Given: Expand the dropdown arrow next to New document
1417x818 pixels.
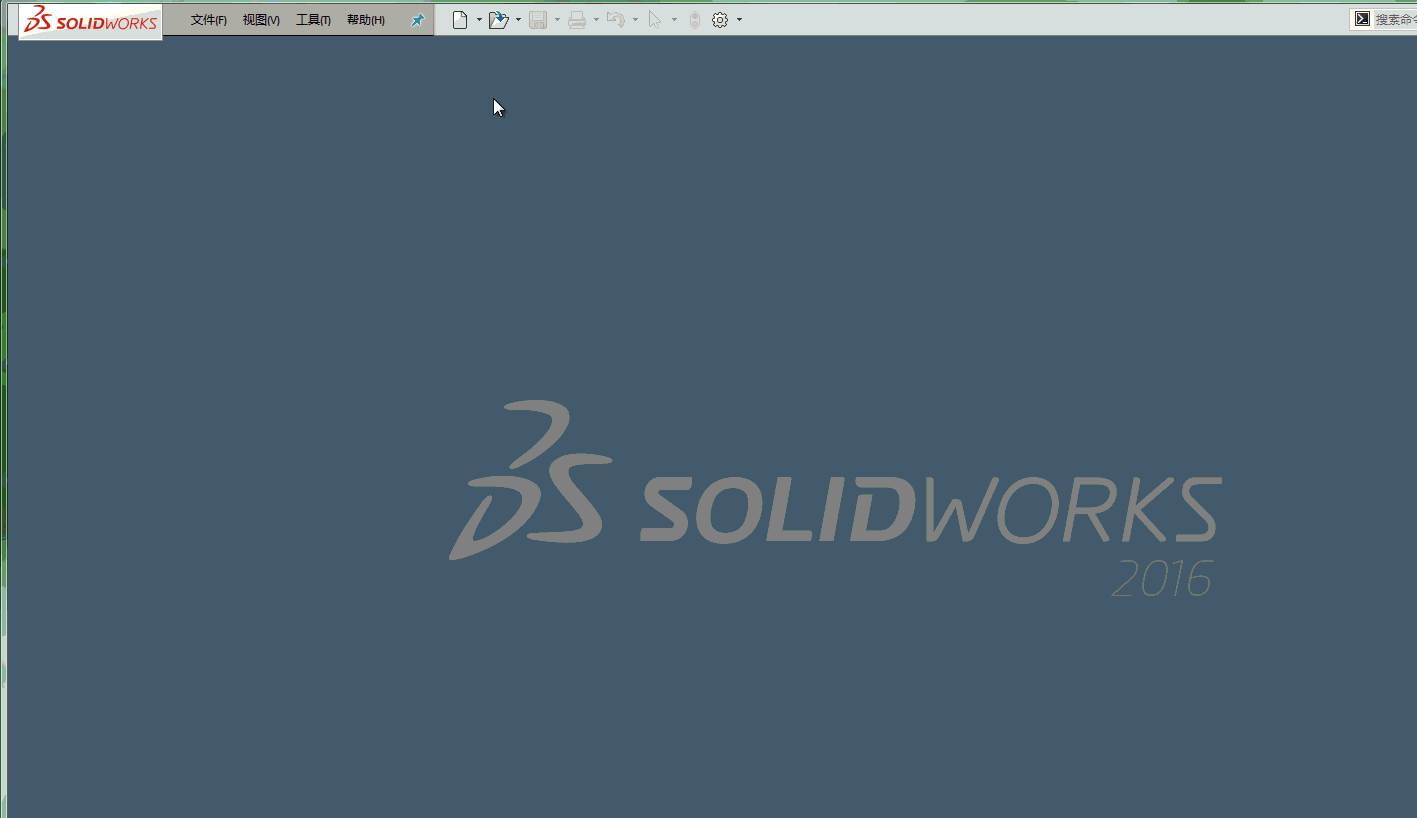Looking at the screenshot, I should (479, 20).
